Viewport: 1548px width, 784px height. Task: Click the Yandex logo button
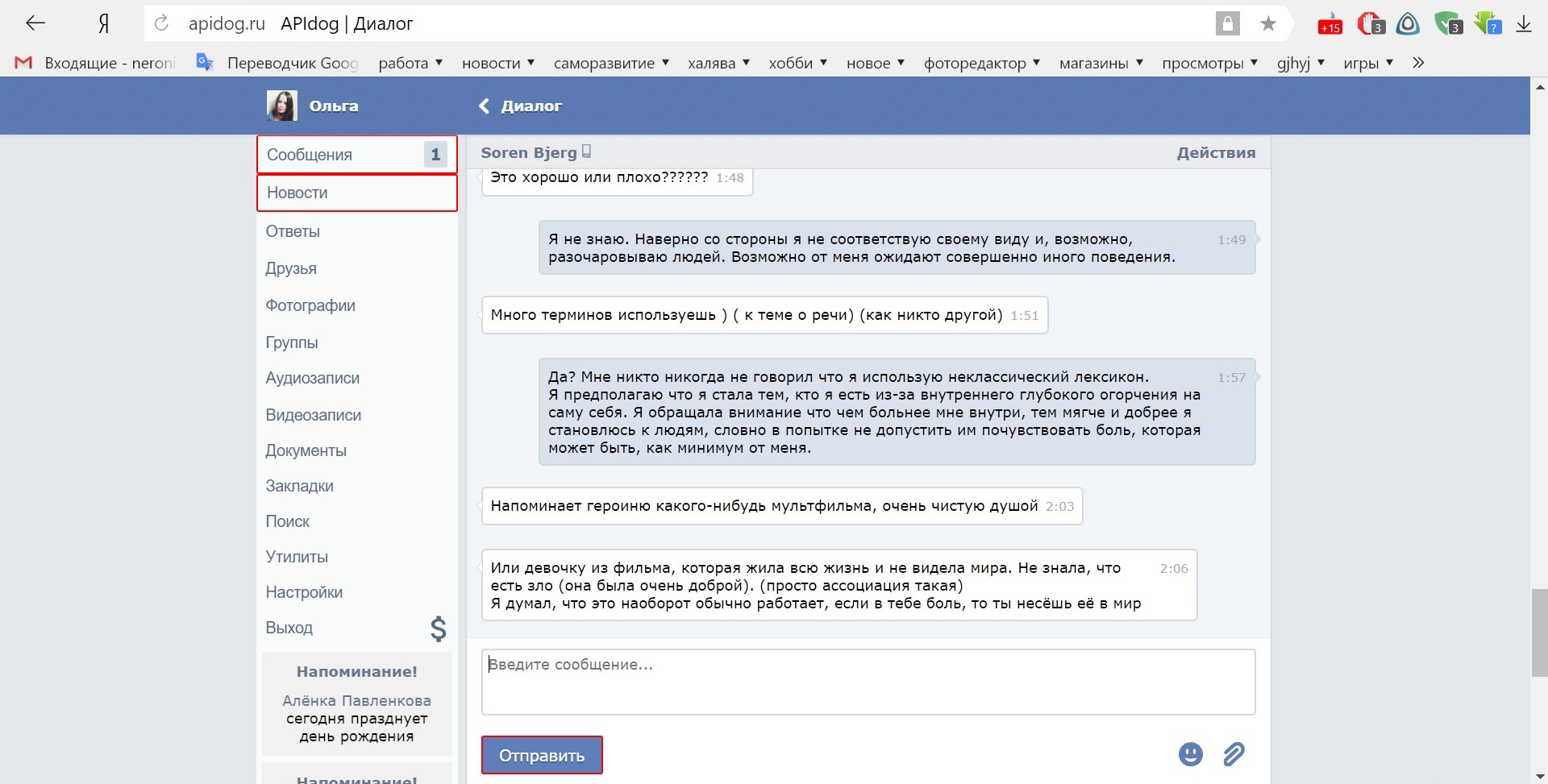click(103, 24)
